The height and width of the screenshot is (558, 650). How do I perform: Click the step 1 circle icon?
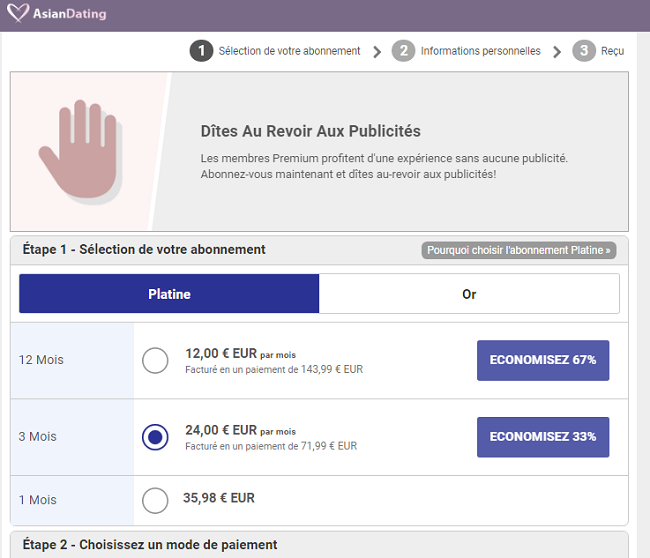[x=201, y=51]
